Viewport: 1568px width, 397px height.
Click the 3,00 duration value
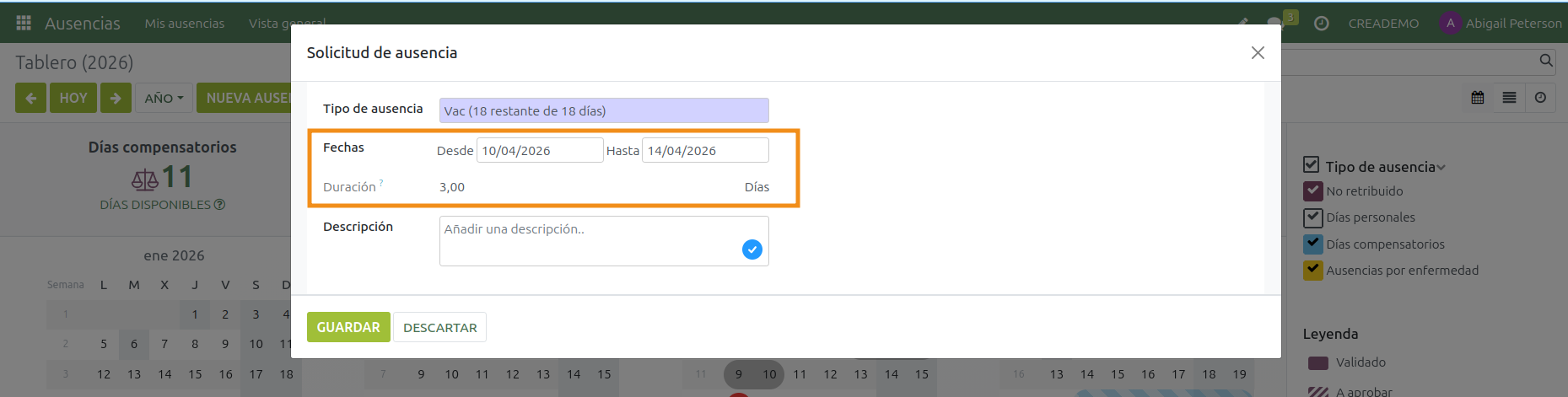pos(452,187)
